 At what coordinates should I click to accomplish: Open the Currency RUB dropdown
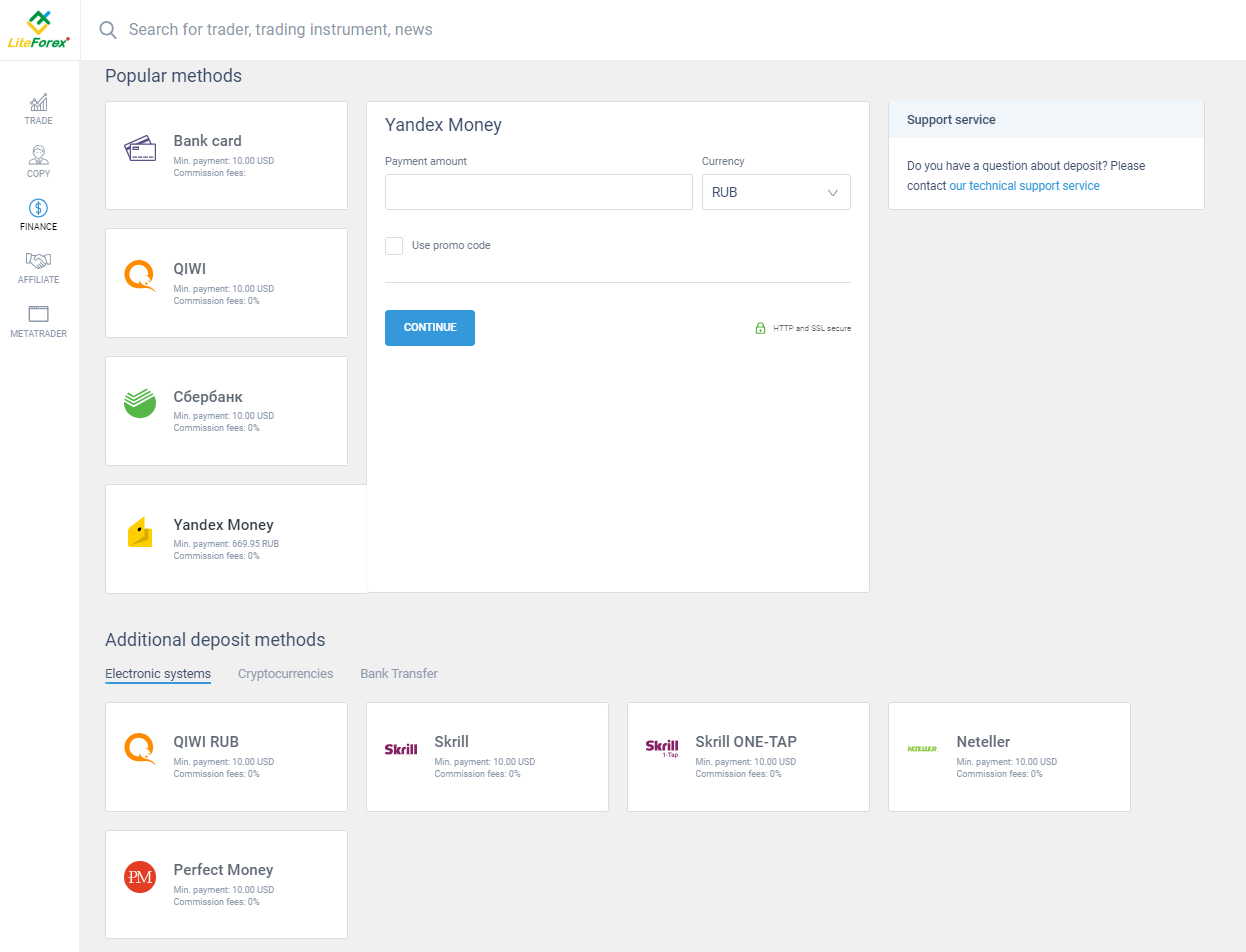[776, 192]
